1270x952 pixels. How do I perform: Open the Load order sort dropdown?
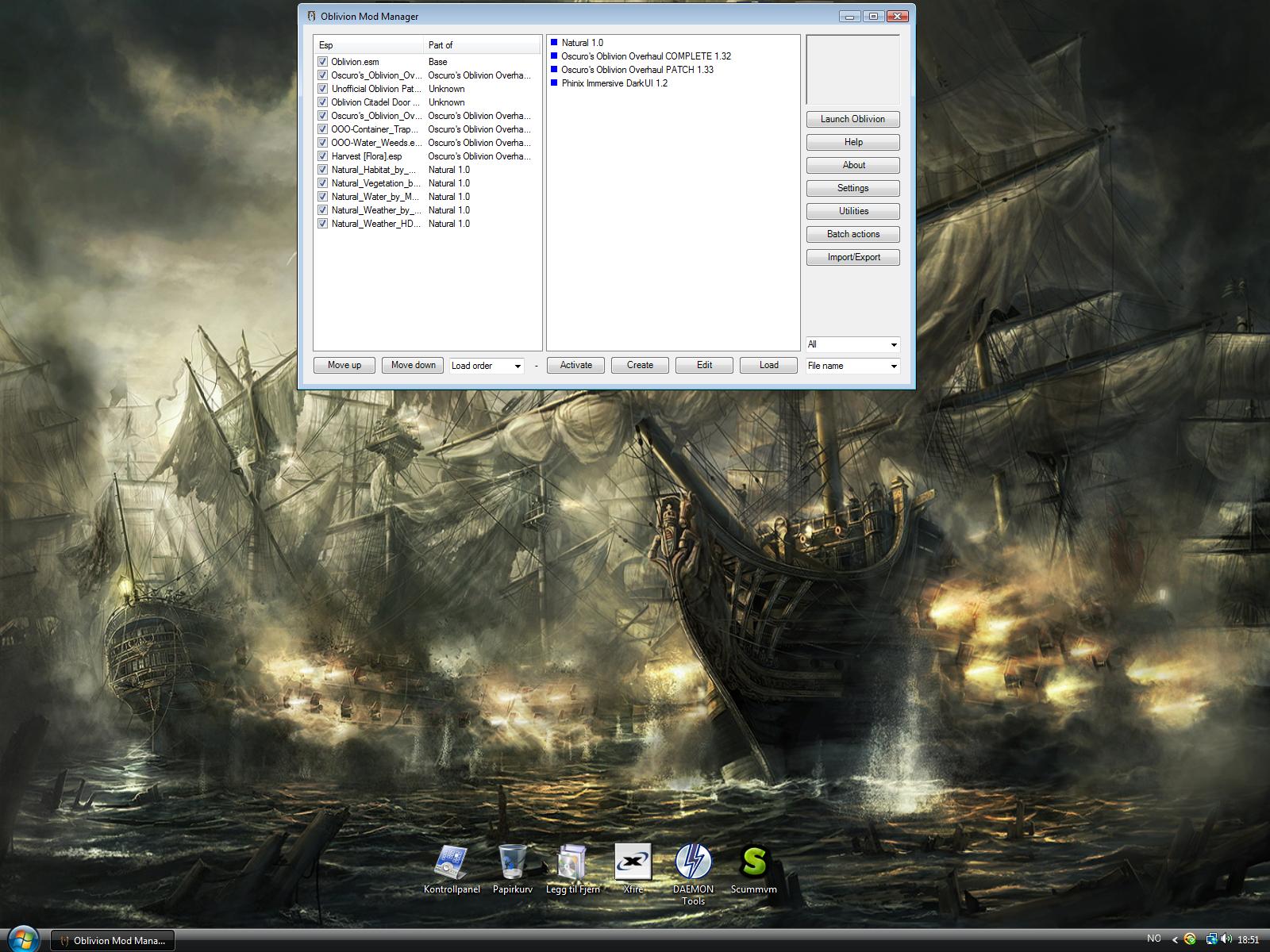pos(487,366)
